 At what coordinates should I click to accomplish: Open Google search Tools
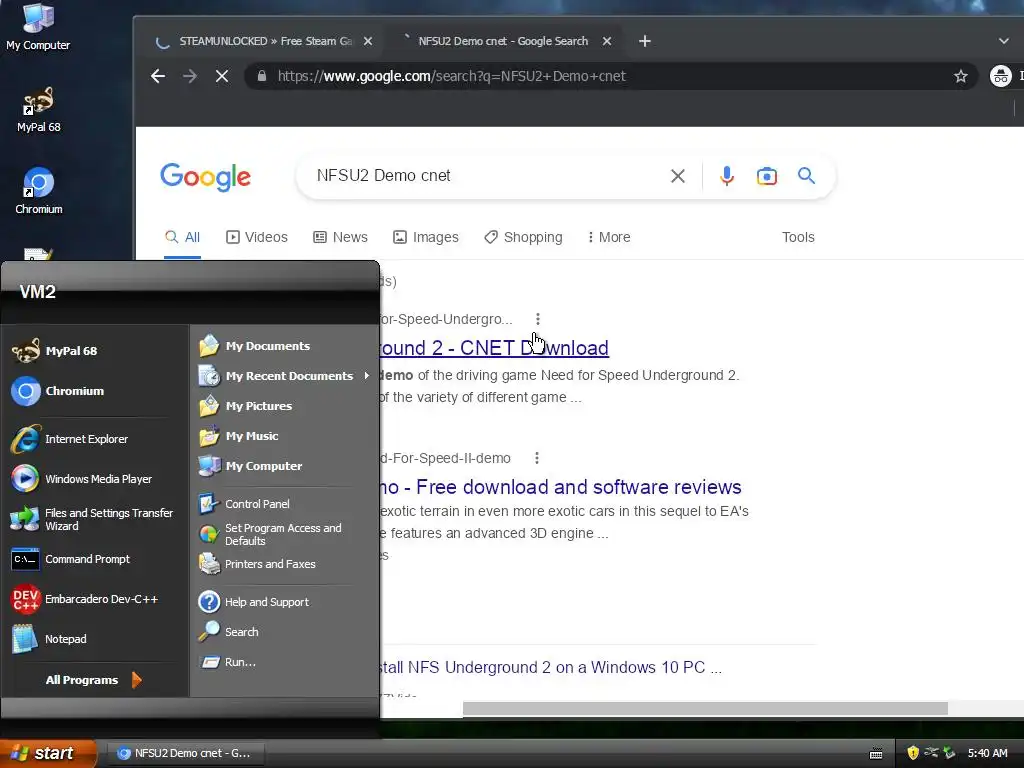(x=798, y=237)
